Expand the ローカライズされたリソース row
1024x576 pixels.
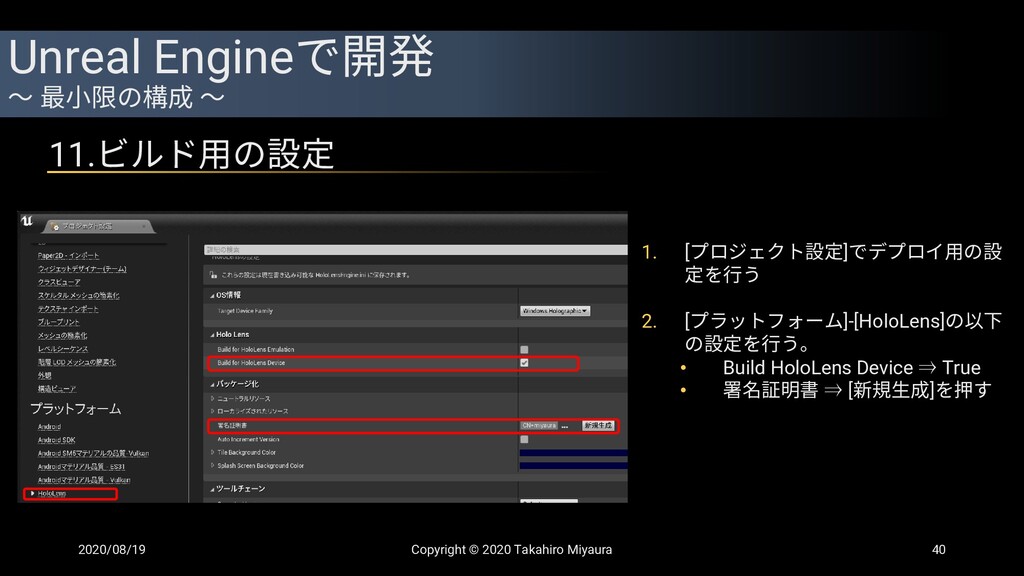[212, 411]
